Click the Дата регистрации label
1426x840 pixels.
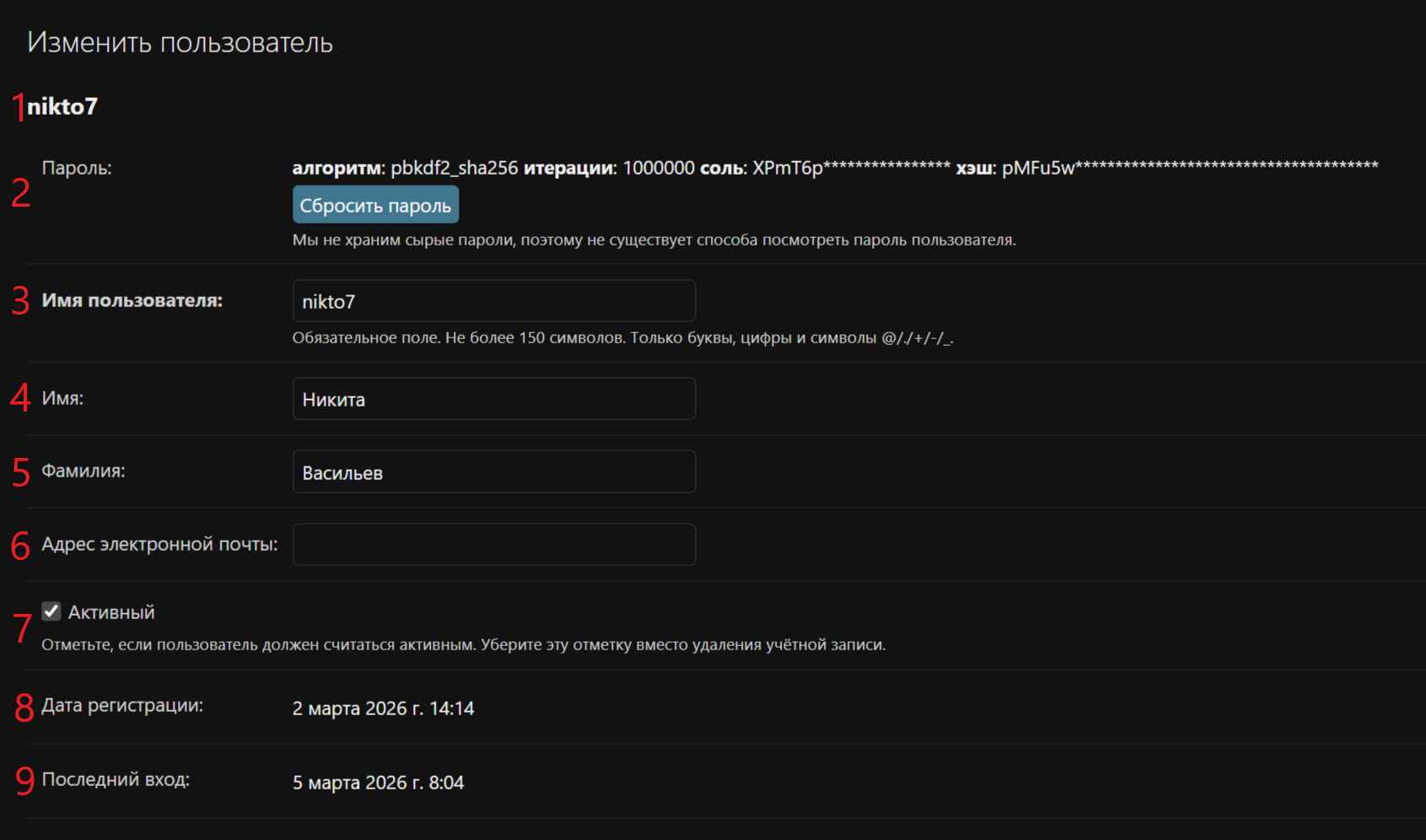(x=122, y=705)
